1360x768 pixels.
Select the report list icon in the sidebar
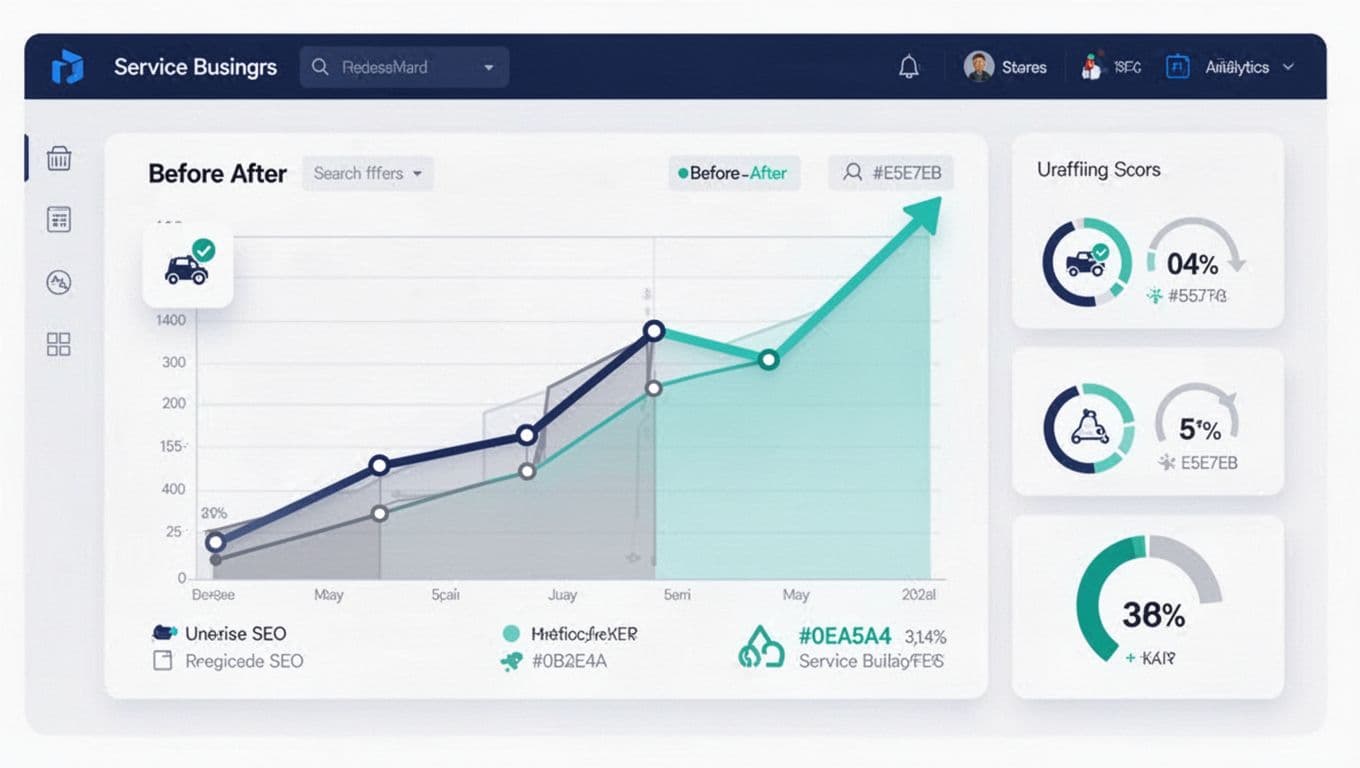pyautogui.click(x=58, y=219)
